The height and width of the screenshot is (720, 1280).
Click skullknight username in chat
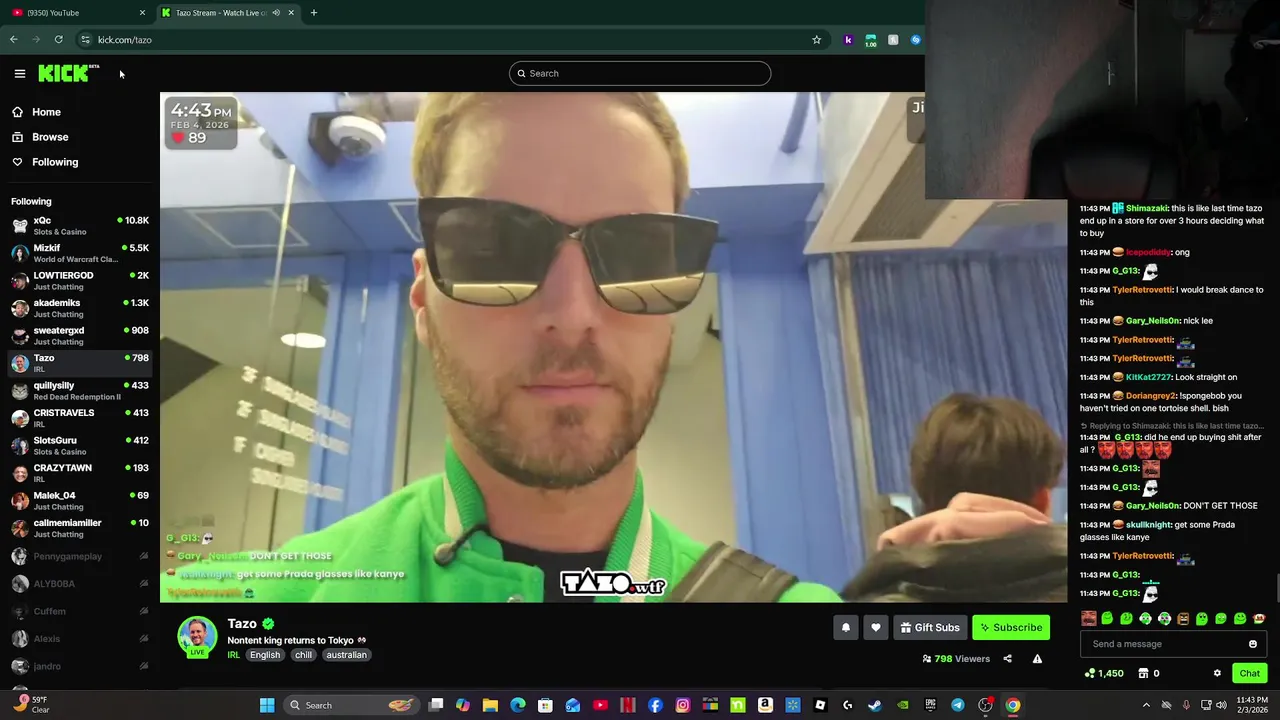1148,525
